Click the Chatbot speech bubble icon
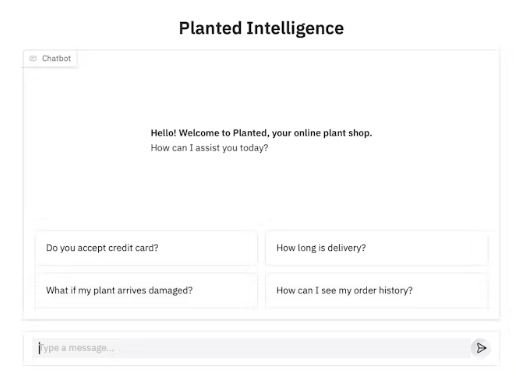516x382 pixels. (33, 59)
